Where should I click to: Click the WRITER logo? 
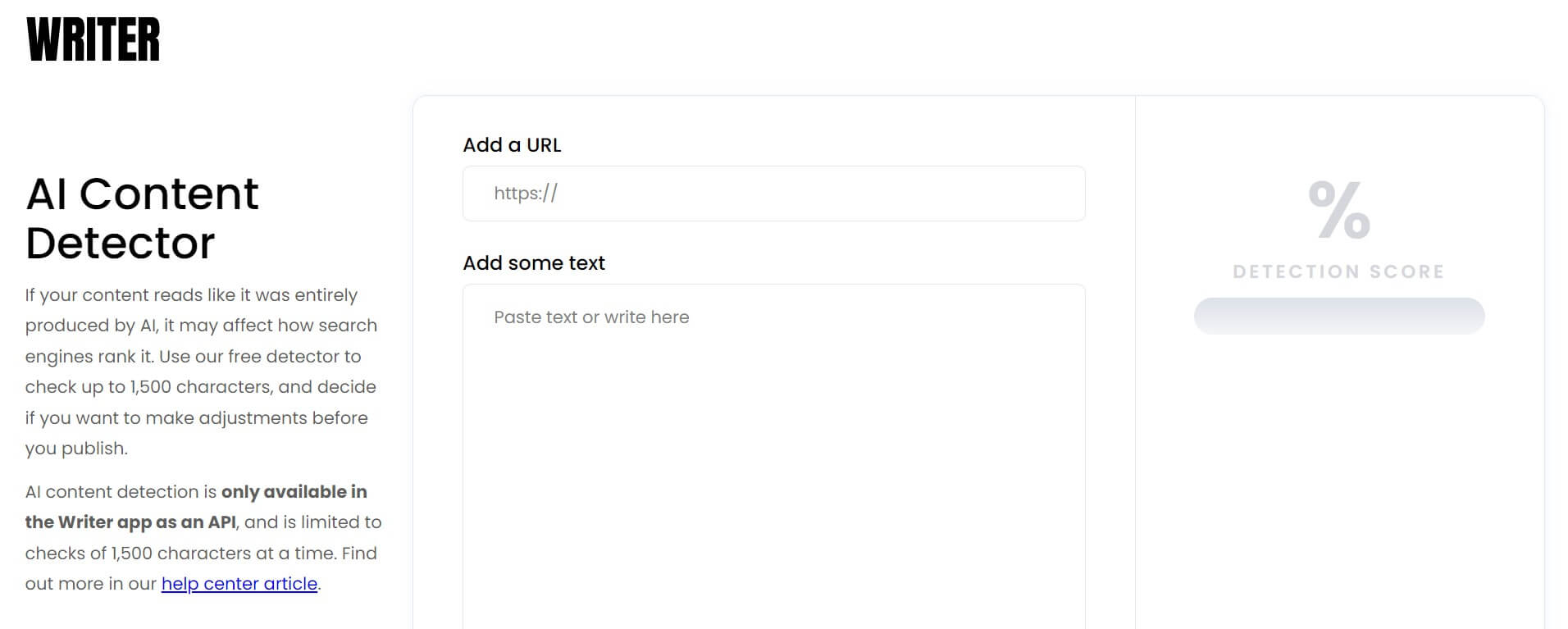coord(93,39)
